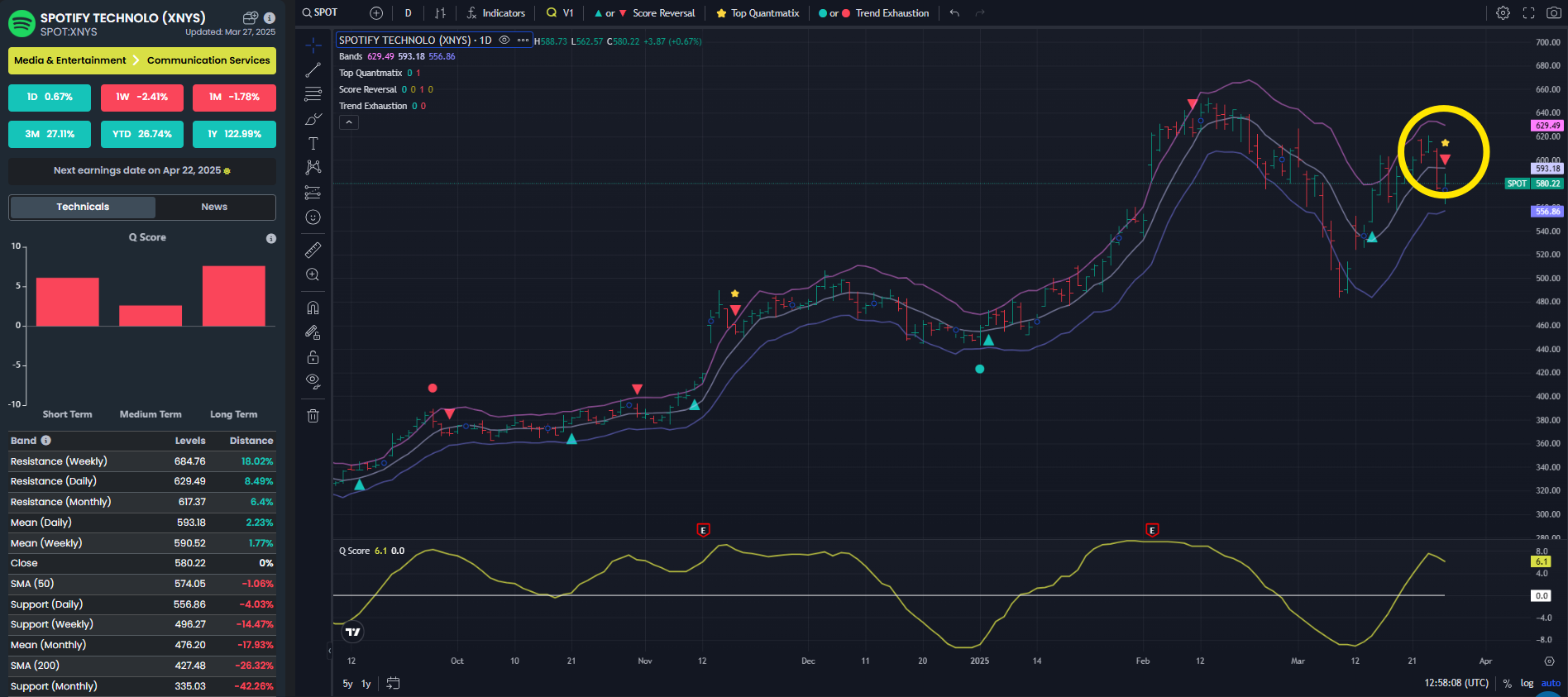This screenshot has height=697, width=1568.
Task: Click the undo arrow icon
Action: pyautogui.click(x=954, y=12)
